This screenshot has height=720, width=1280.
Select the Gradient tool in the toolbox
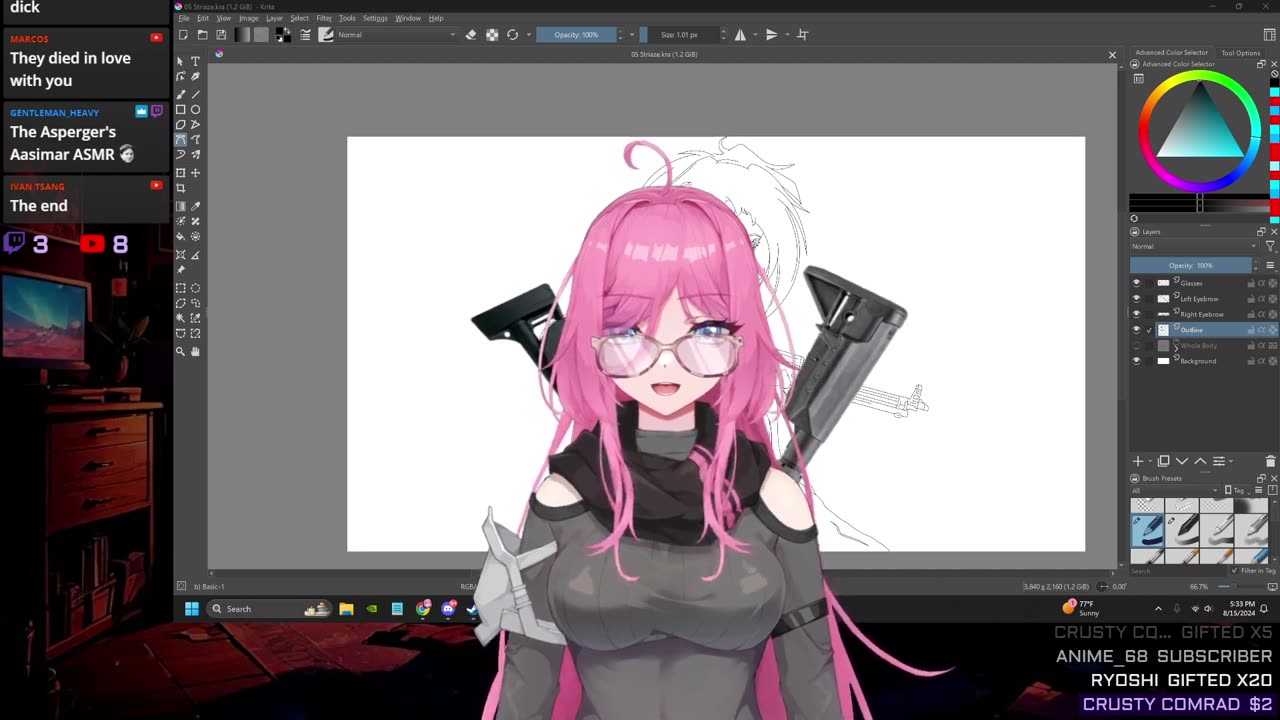click(180, 205)
